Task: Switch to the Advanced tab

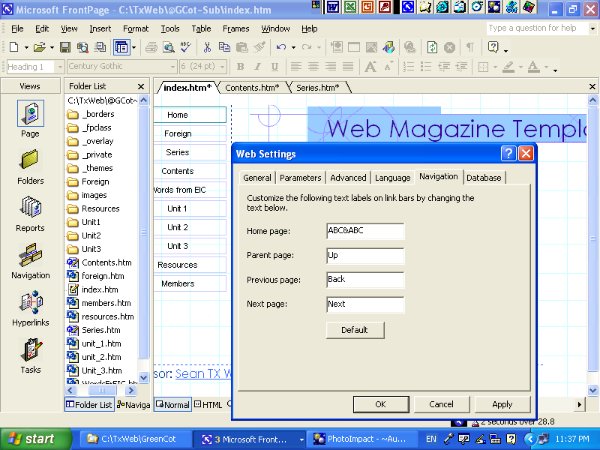Action: 348,178
